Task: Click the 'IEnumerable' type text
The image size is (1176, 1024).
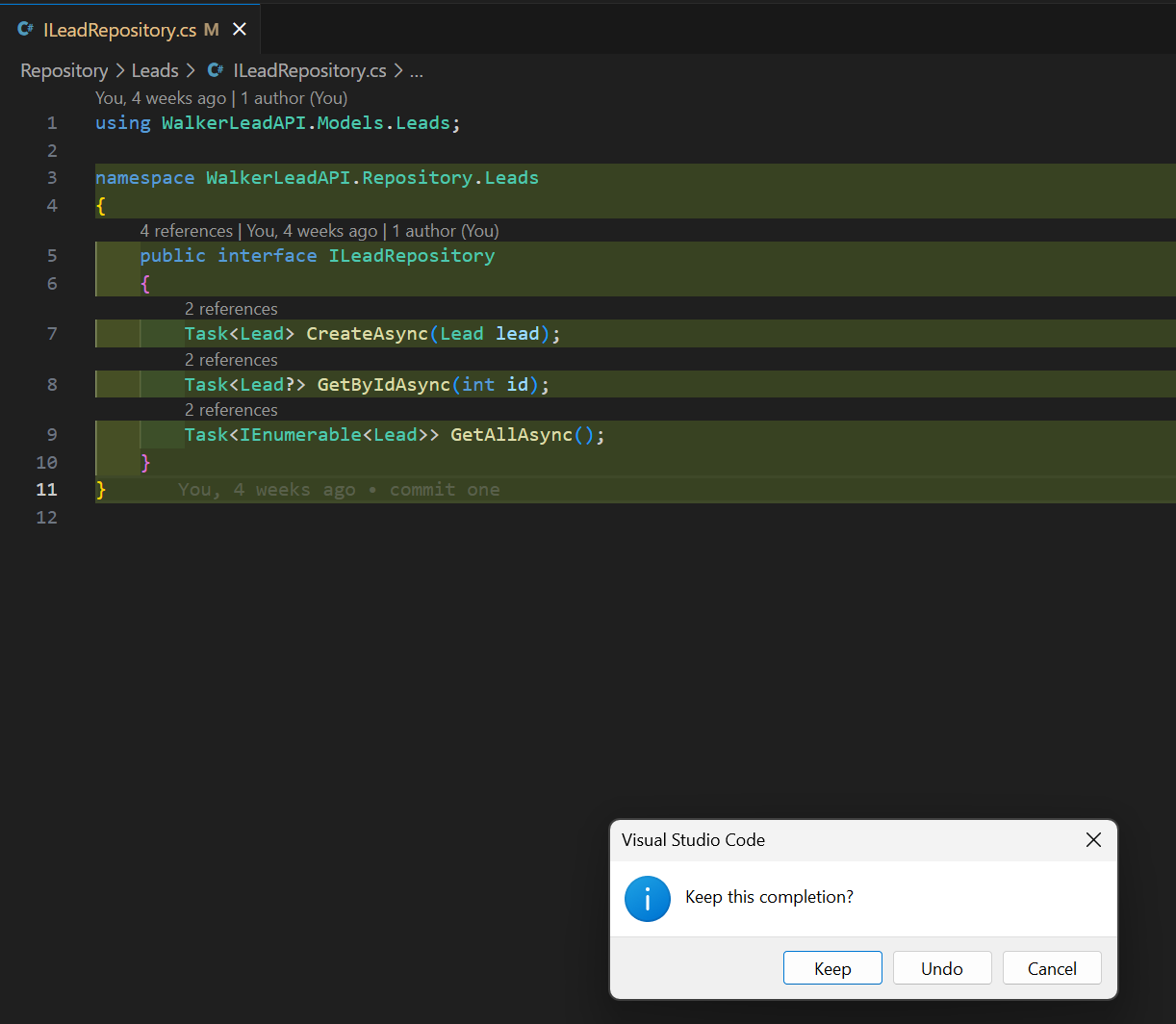Action: (301, 435)
